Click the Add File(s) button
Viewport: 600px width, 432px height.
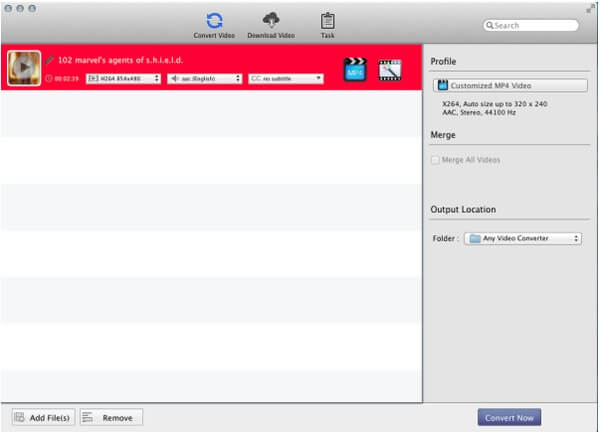pyautogui.click(x=41, y=417)
